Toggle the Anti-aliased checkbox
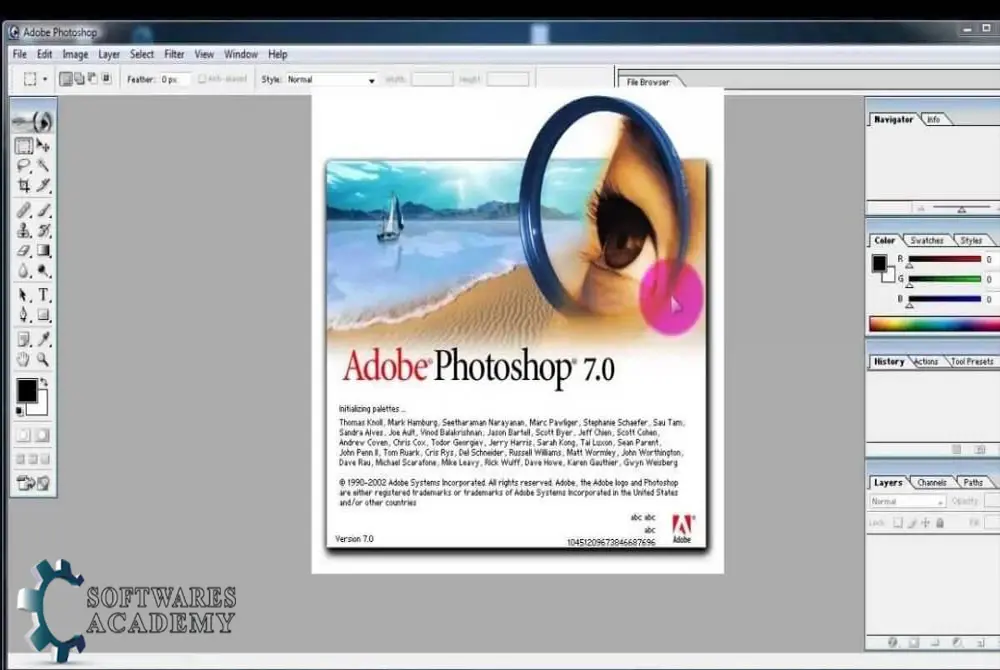 click(202, 79)
